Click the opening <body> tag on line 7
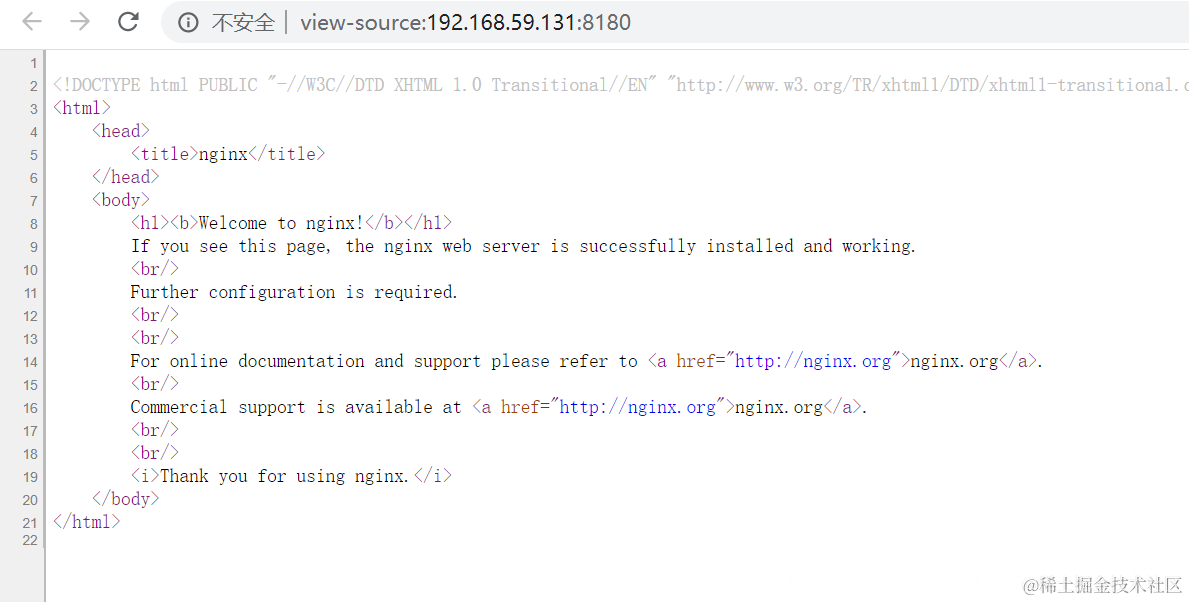Screen dimensions: 1189x602 click(121, 200)
